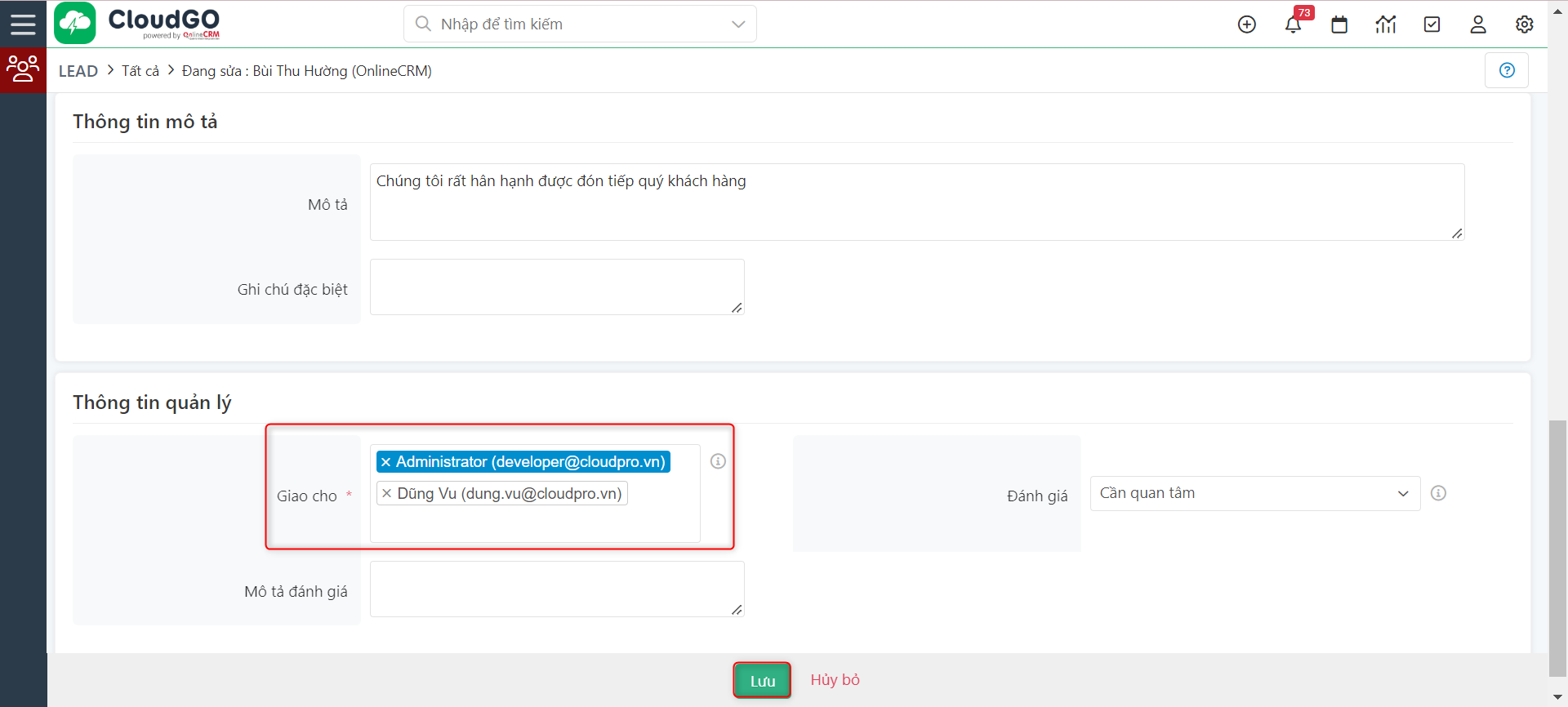Image resolution: width=1568 pixels, height=707 pixels.
Task: Click into the Ghi chú đặc biệt field
Action: pyautogui.click(x=557, y=287)
